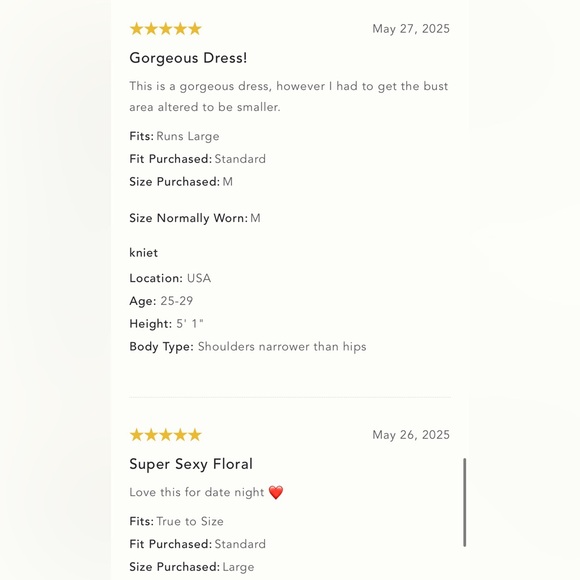Click the last star of the May 26 review
Viewport: 580px width, 580px height.
pos(195,435)
